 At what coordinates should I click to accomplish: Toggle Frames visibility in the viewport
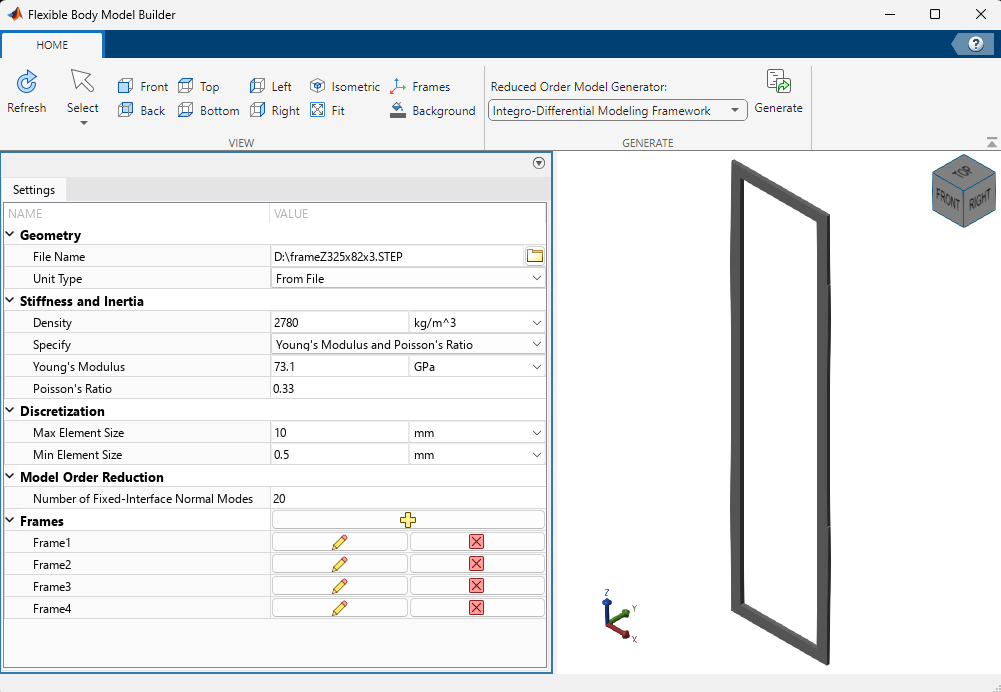point(421,86)
